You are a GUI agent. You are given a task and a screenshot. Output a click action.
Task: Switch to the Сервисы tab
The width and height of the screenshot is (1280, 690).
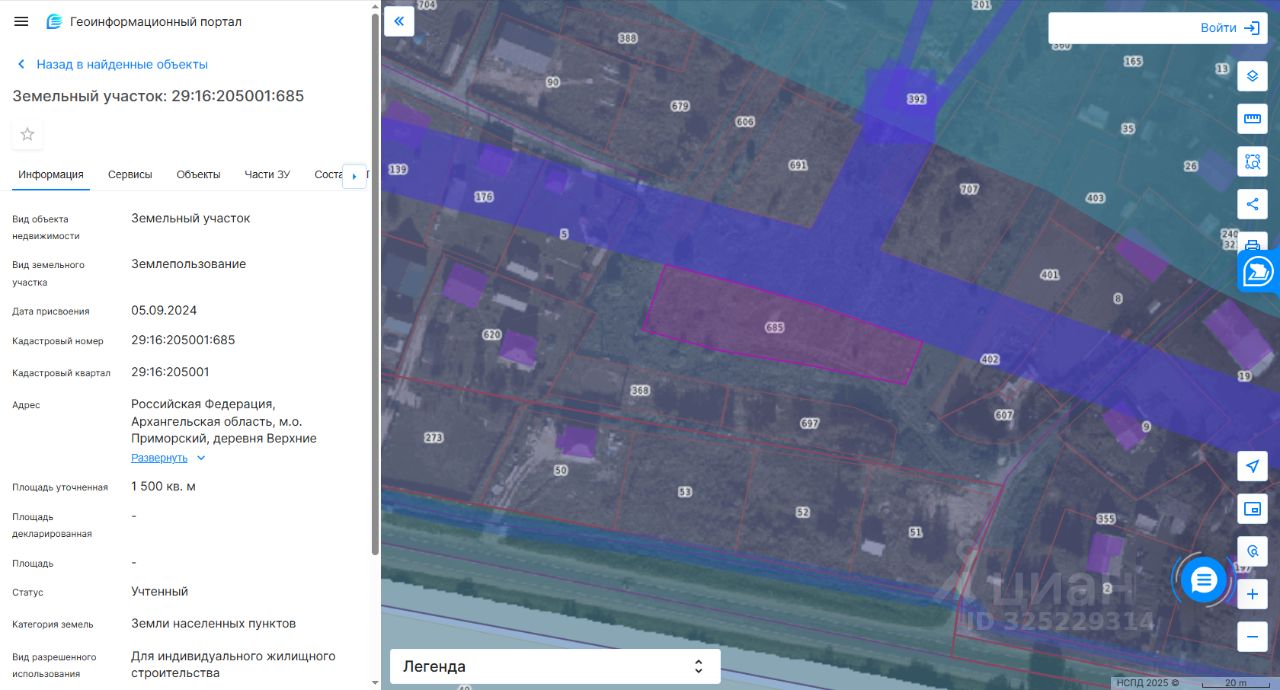[130, 174]
